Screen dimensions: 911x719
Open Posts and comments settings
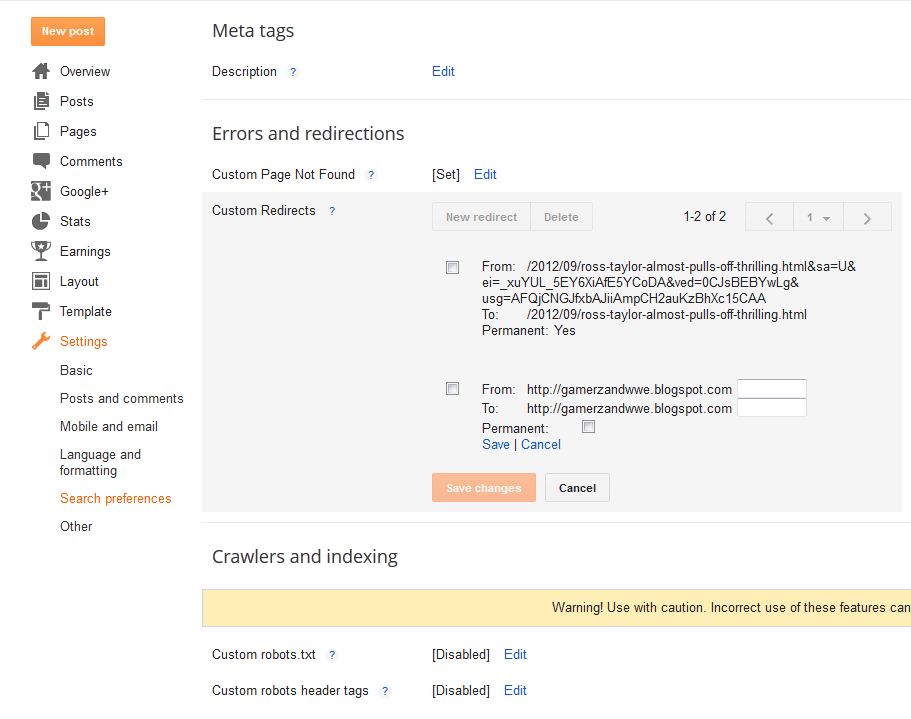pos(122,398)
